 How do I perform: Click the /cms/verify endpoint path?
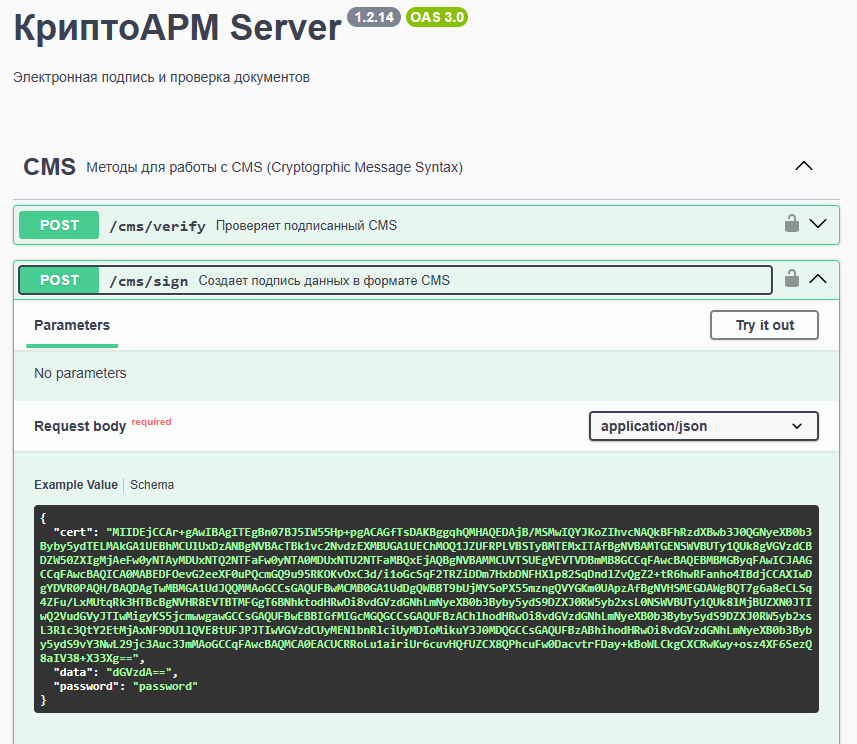(x=157, y=226)
